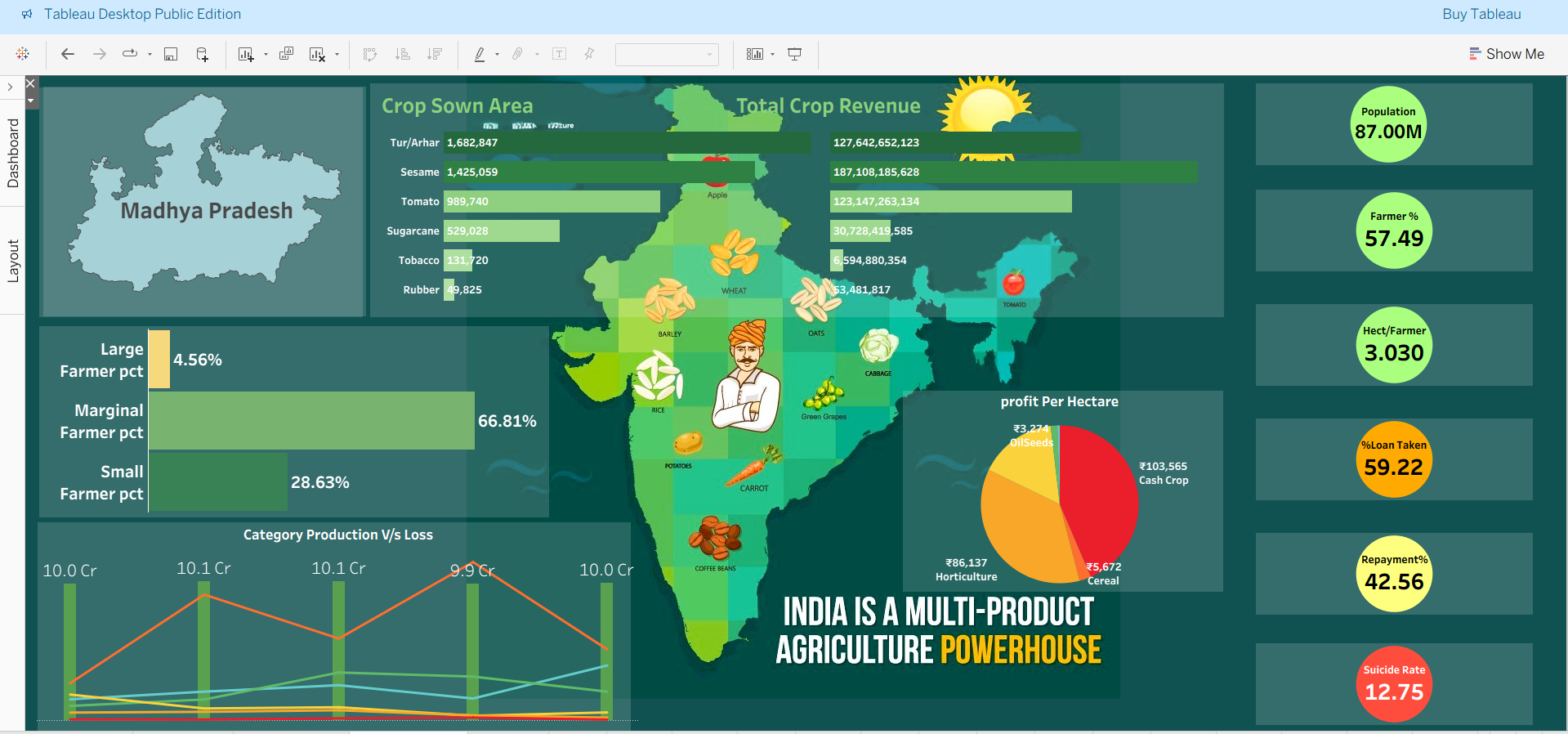Duplicate the current sheet
This screenshot has width=1568, height=734.
(x=286, y=54)
